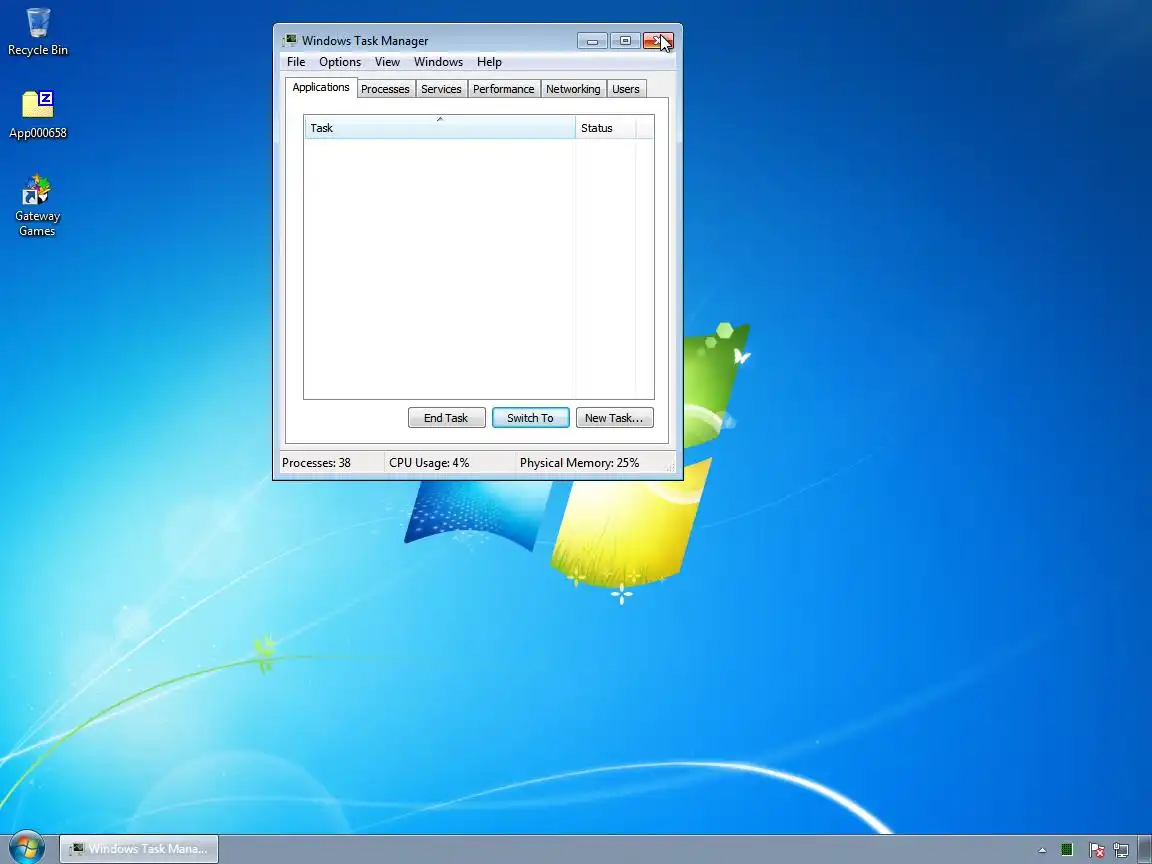Switch to the Networking tab

tap(573, 89)
